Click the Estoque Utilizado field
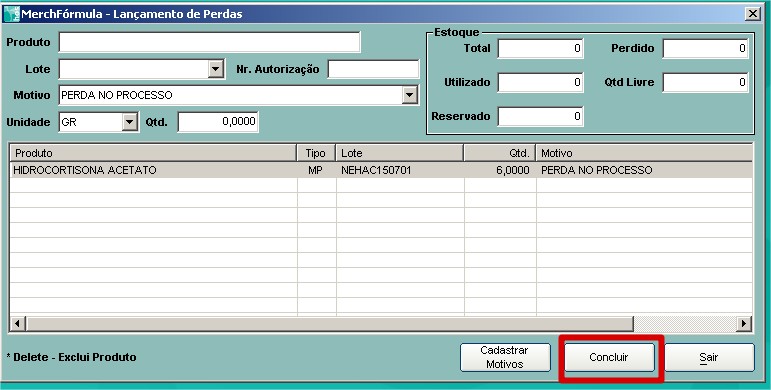The width and height of the screenshot is (771, 390). coord(540,83)
